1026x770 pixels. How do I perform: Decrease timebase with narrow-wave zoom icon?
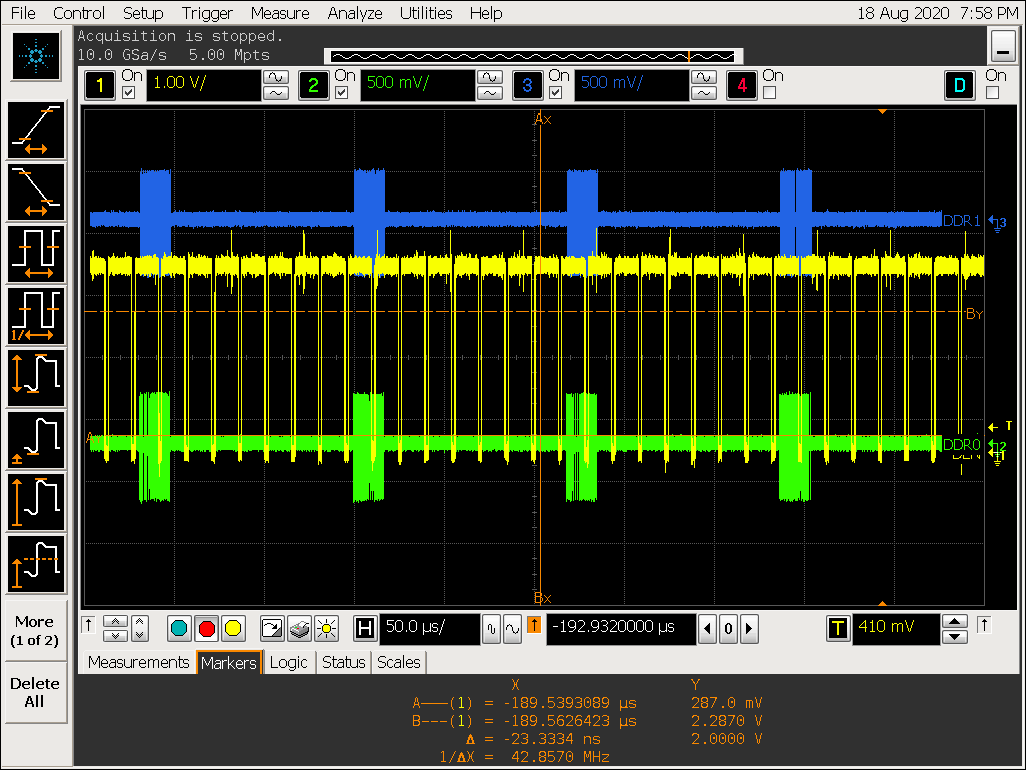(x=491, y=629)
